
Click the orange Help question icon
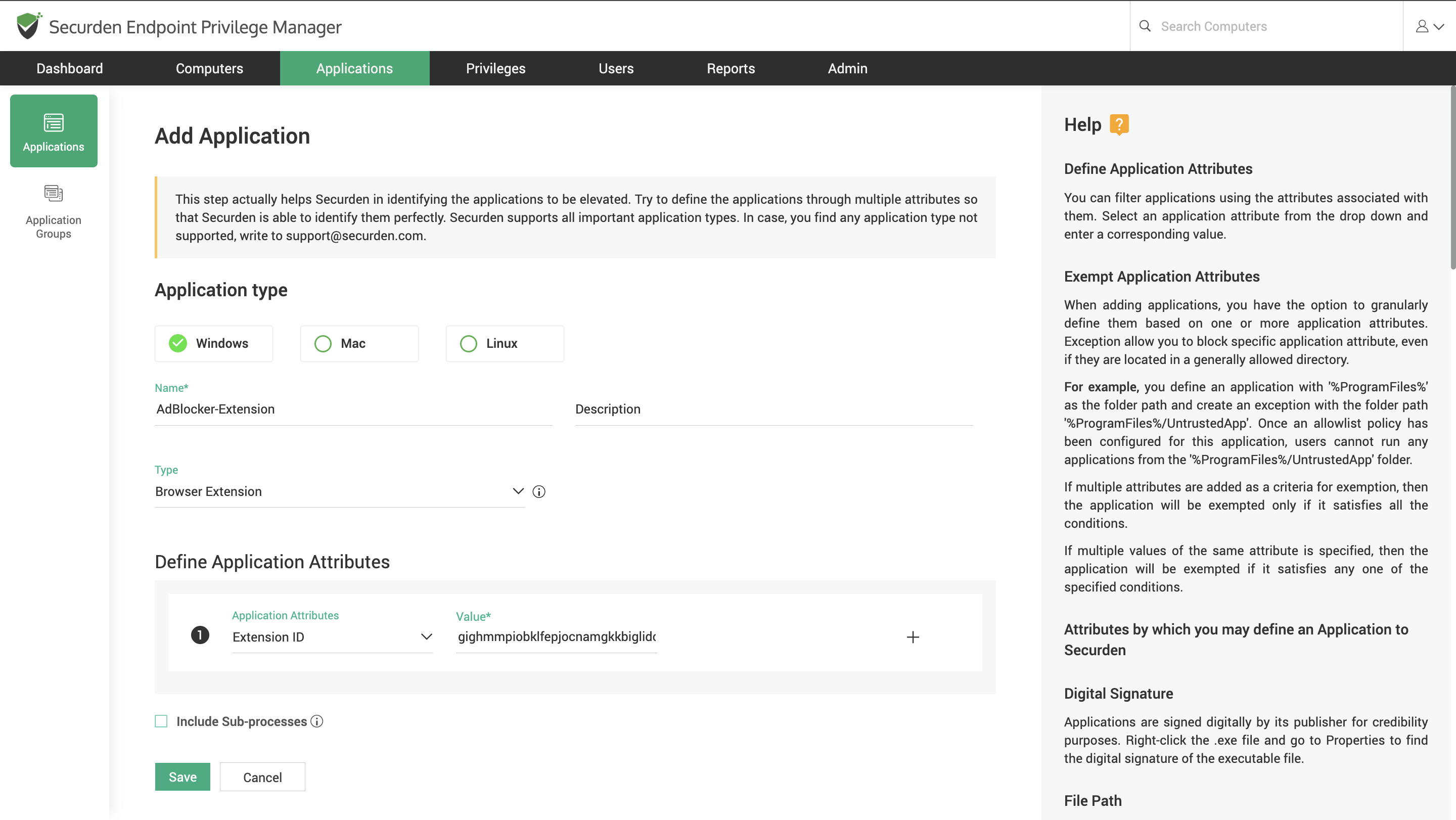[x=1119, y=125]
